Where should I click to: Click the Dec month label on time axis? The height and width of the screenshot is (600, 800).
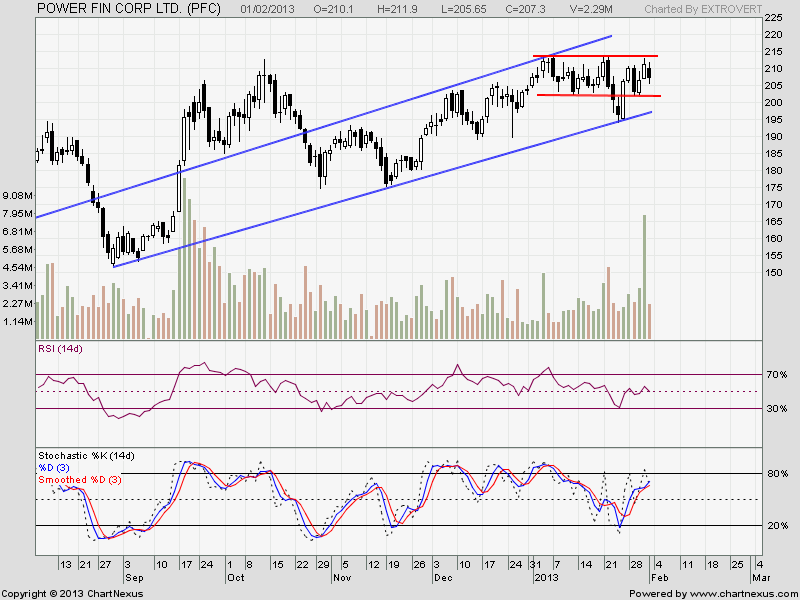click(444, 578)
